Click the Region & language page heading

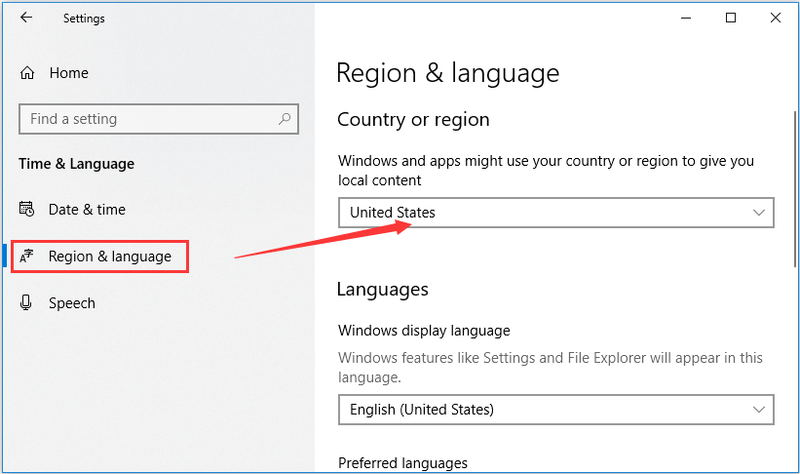coord(448,73)
